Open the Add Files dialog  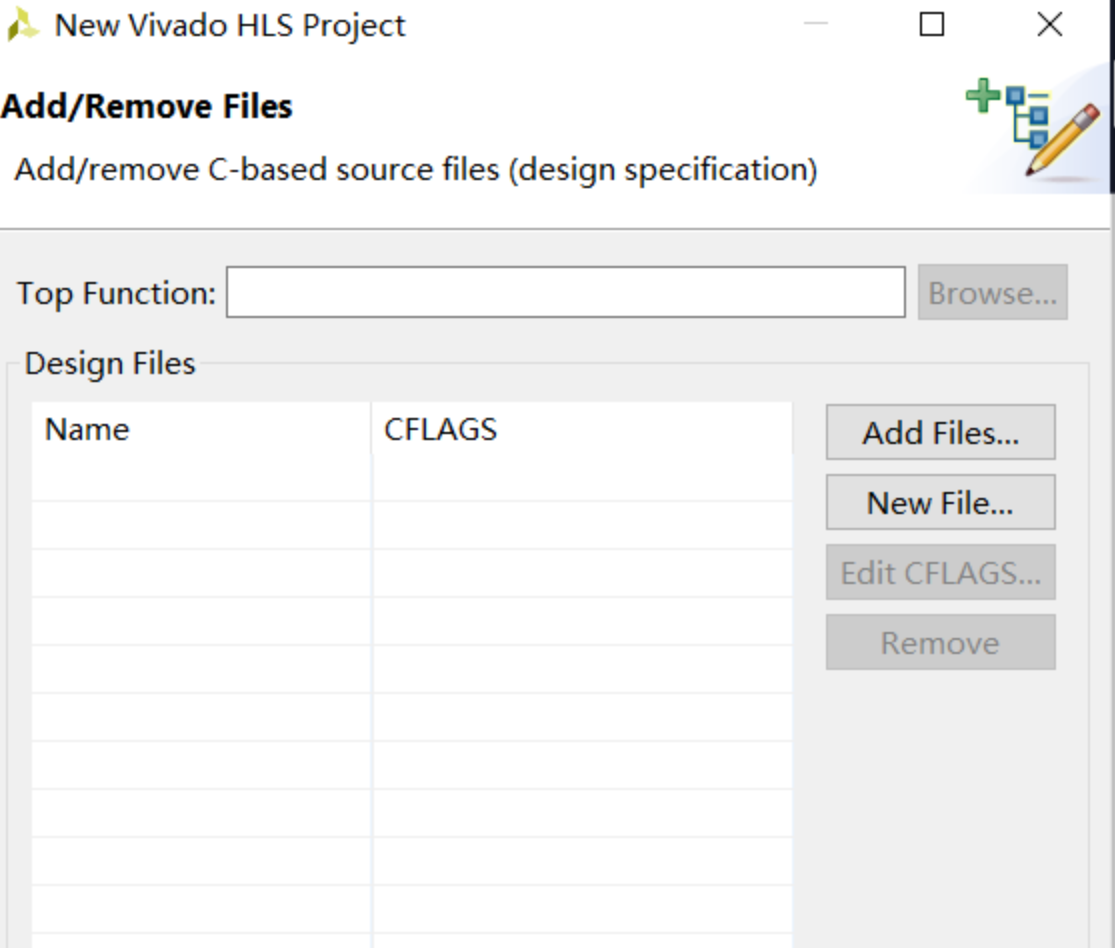tap(940, 432)
